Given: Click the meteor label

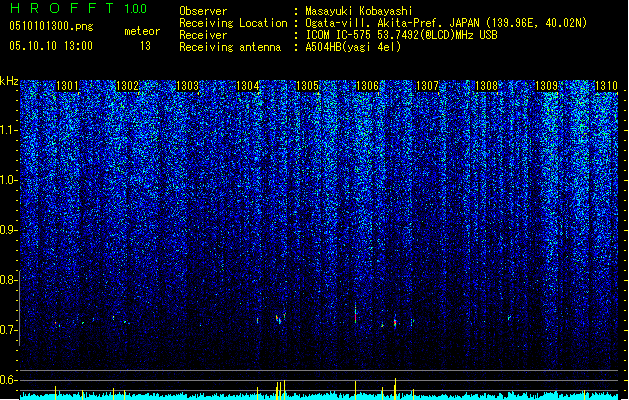Looking at the screenshot, I should click(x=142, y=31).
